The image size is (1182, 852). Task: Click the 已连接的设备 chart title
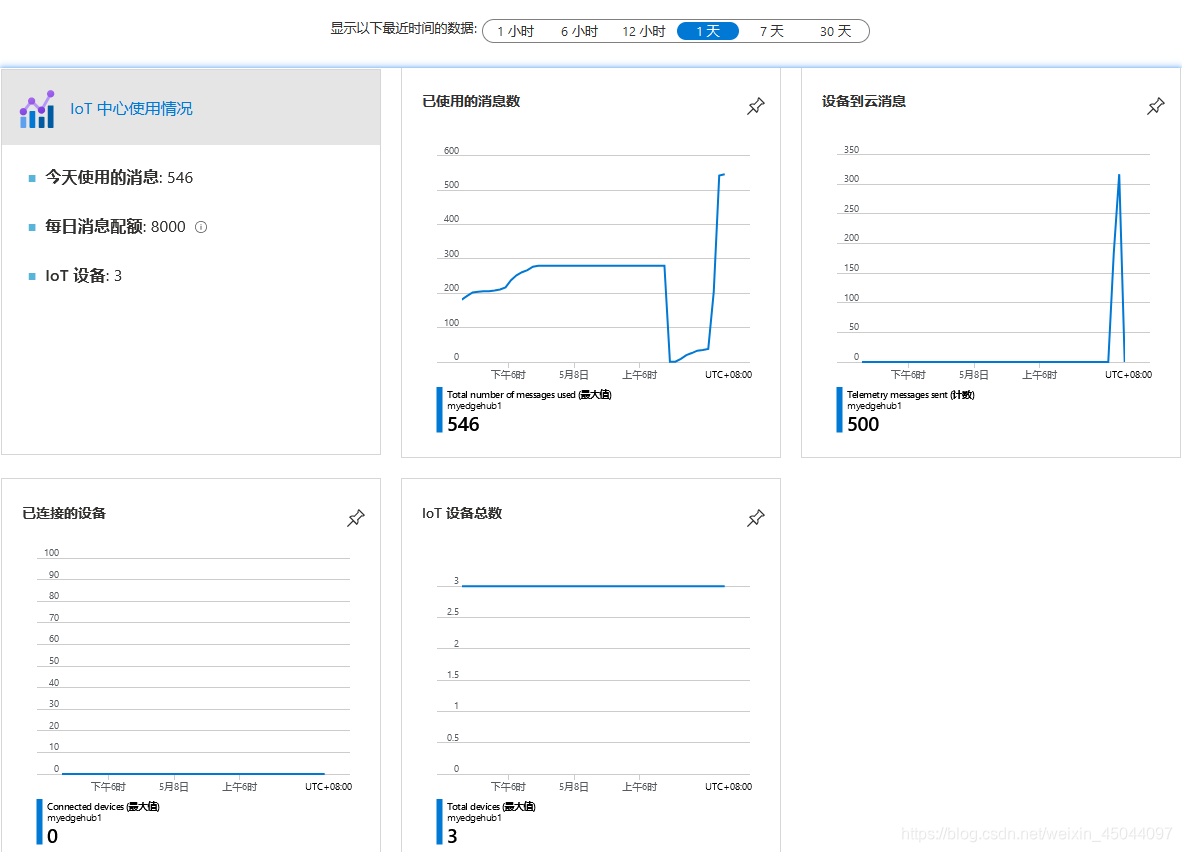pos(64,513)
